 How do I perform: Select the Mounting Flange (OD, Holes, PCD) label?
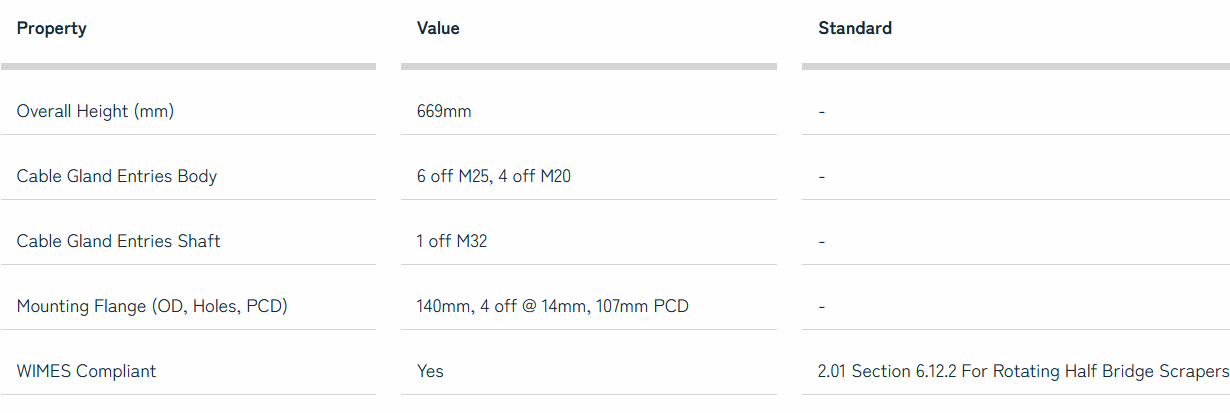(152, 306)
